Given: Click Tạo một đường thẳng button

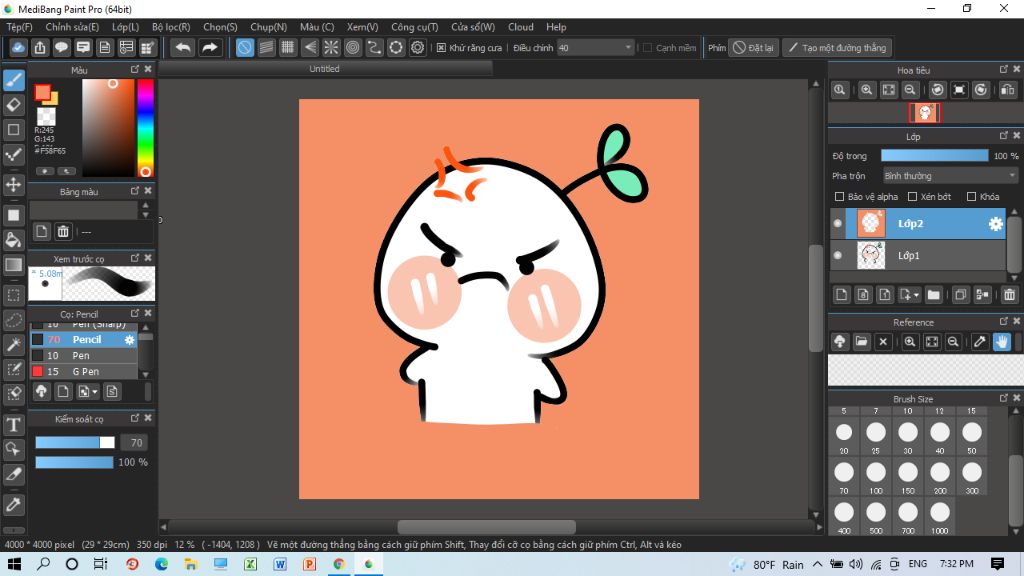Looking at the screenshot, I should pyautogui.click(x=837, y=48).
